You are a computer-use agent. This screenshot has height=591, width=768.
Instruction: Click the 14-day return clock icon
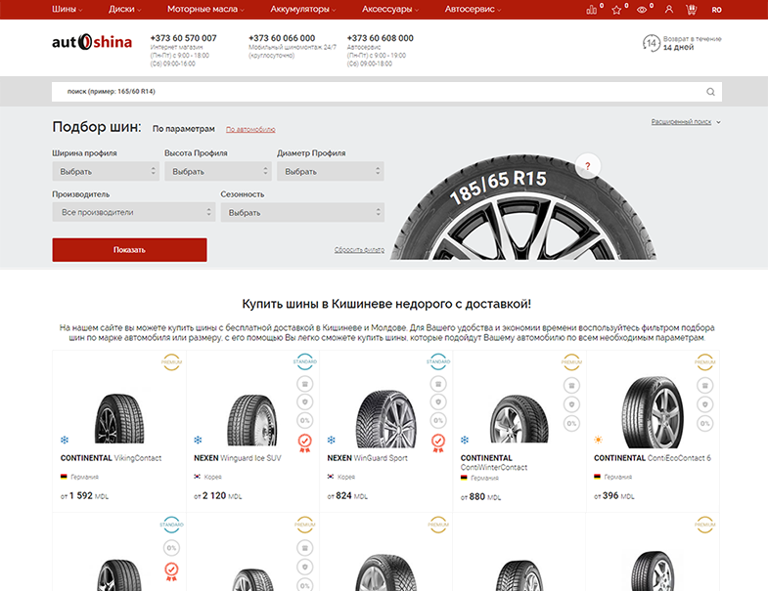[651, 43]
